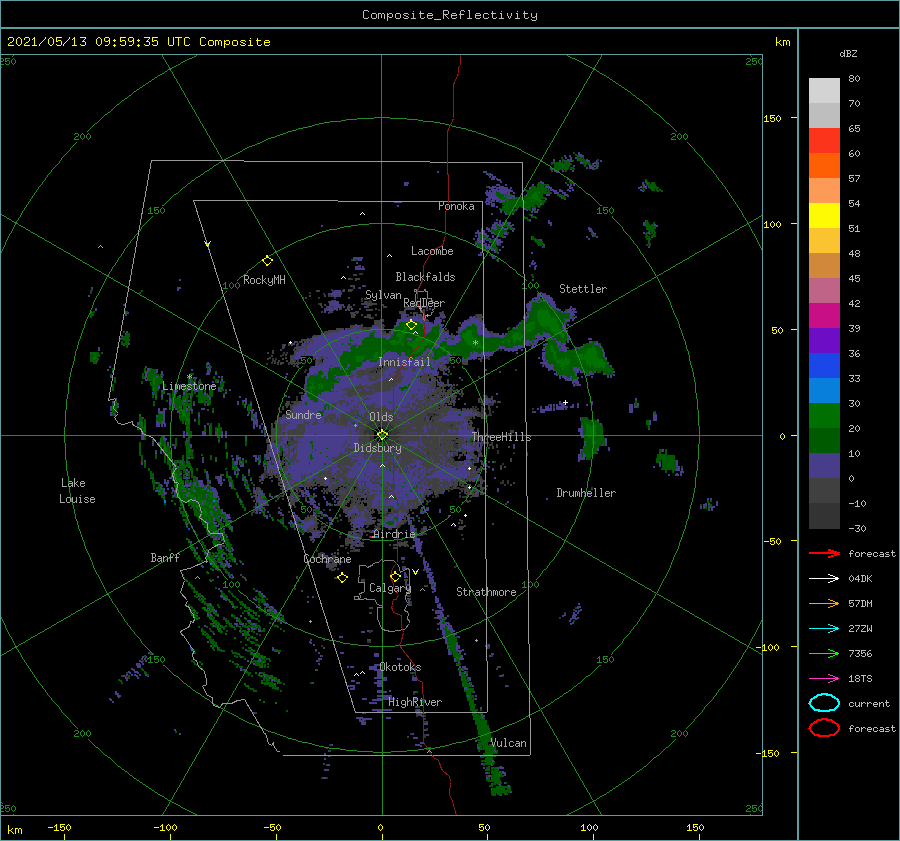Click the Limestone label
The height and width of the screenshot is (841, 900).
click(189, 386)
